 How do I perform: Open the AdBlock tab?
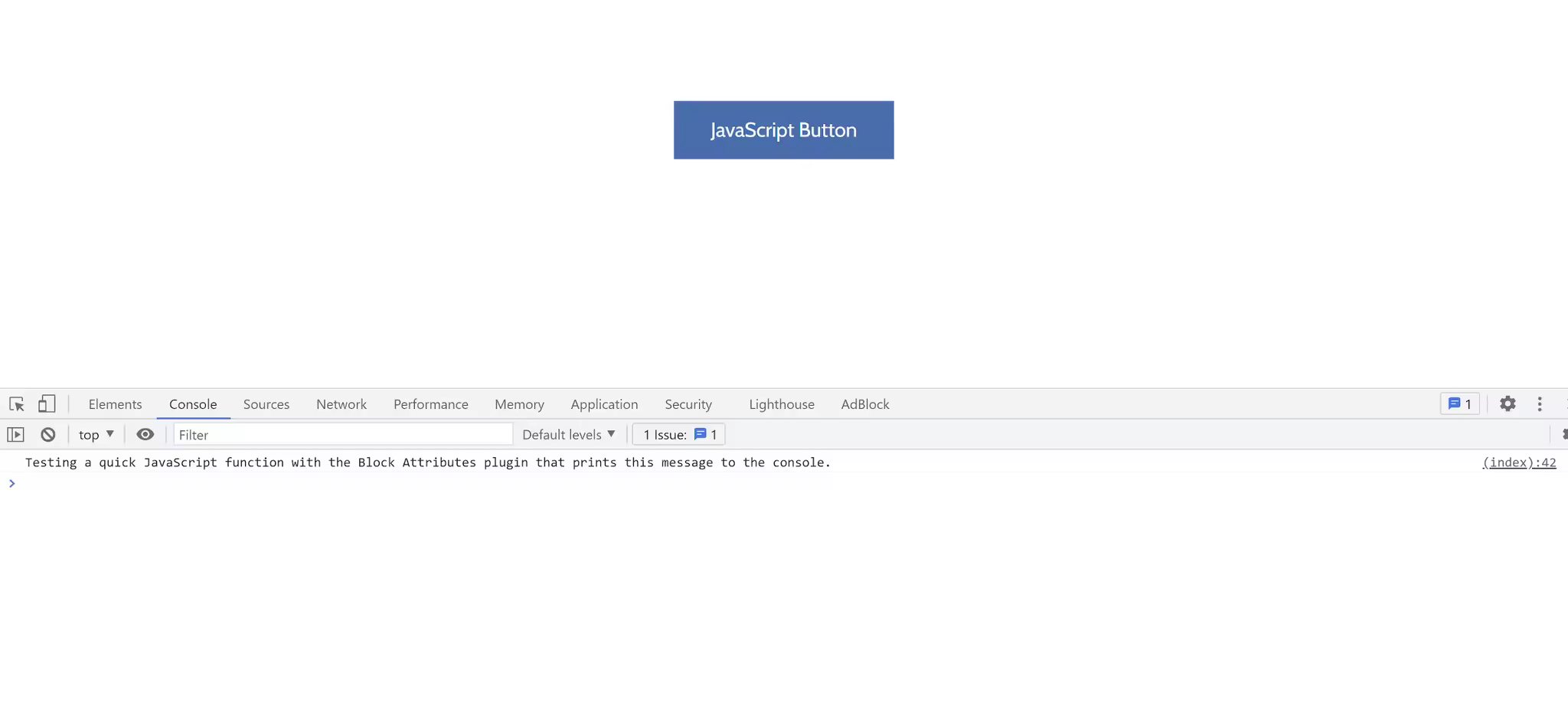[865, 404]
